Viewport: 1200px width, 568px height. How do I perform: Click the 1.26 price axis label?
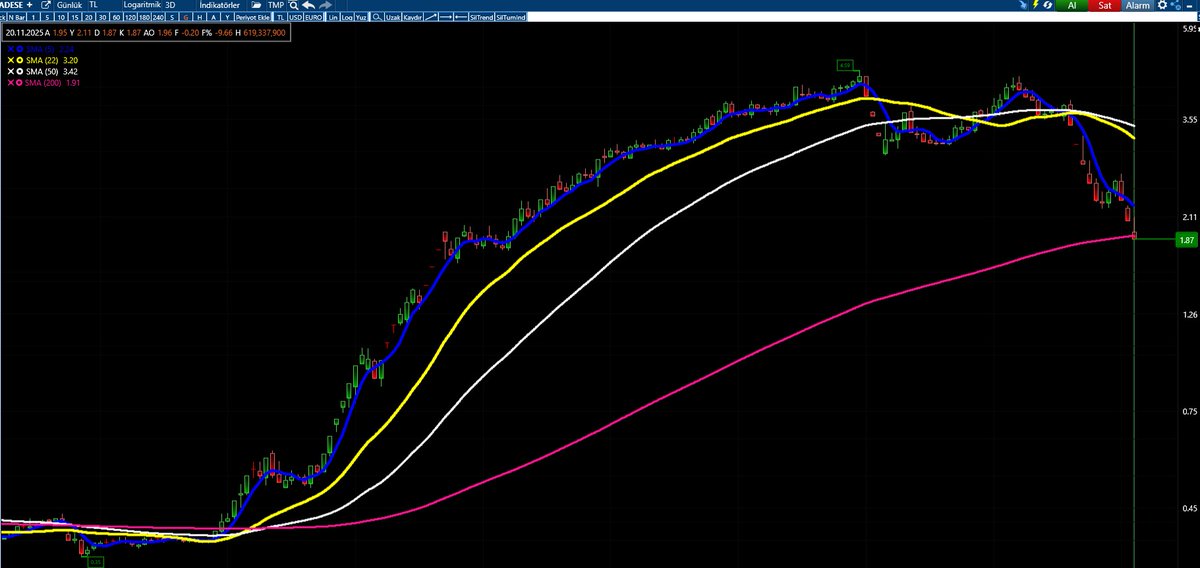1188,315
